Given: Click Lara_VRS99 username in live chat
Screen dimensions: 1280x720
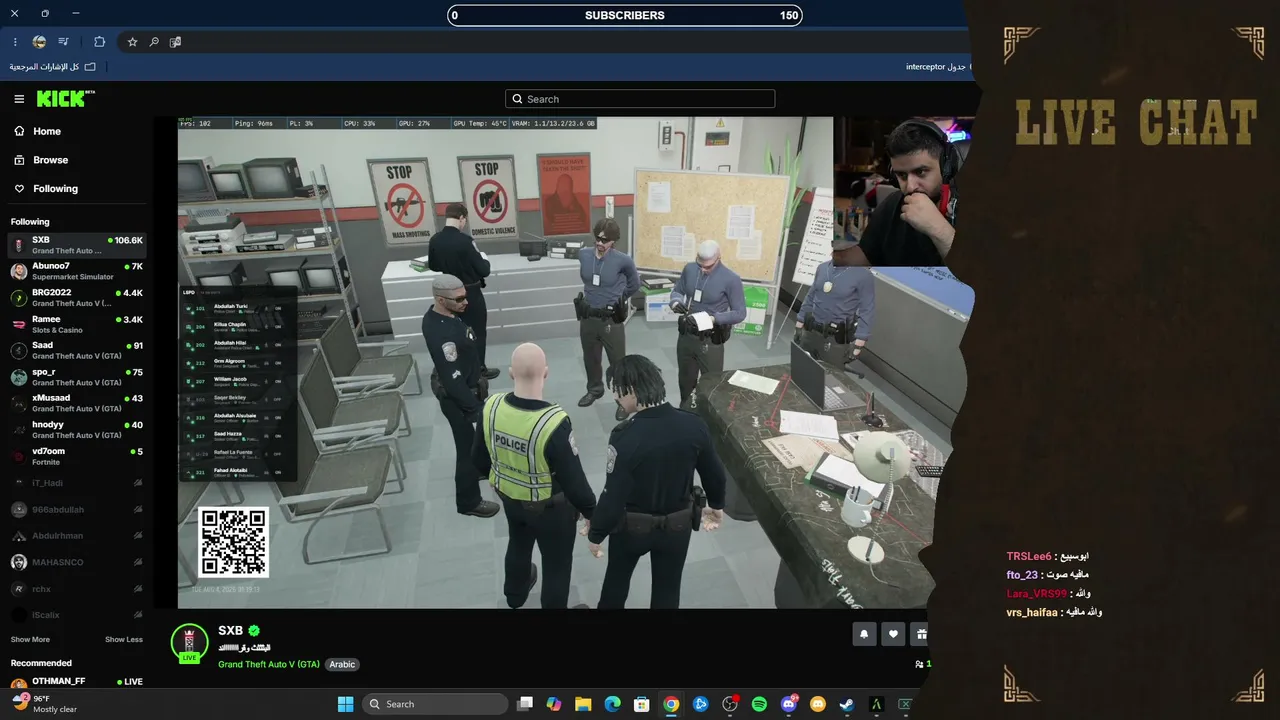Looking at the screenshot, I should (x=1036, y=594).
